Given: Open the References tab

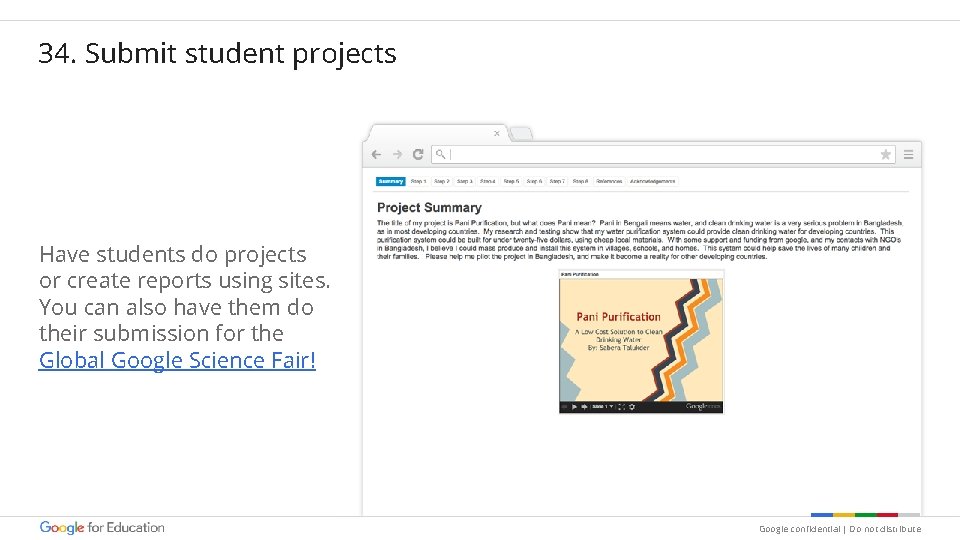Looking at the screenshot, I should (609, 182).
